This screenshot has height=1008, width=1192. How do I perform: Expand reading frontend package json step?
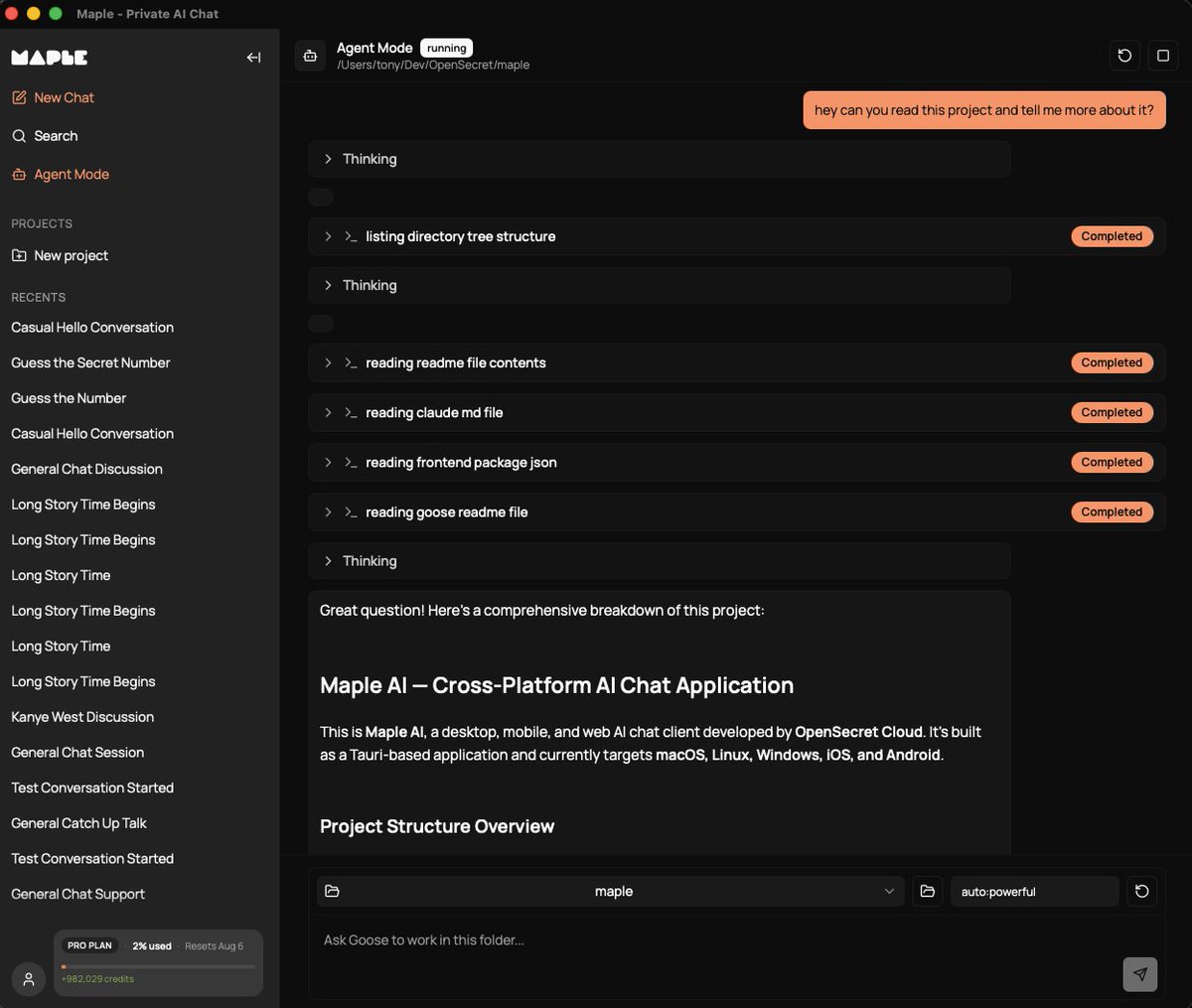pos(736,462)
